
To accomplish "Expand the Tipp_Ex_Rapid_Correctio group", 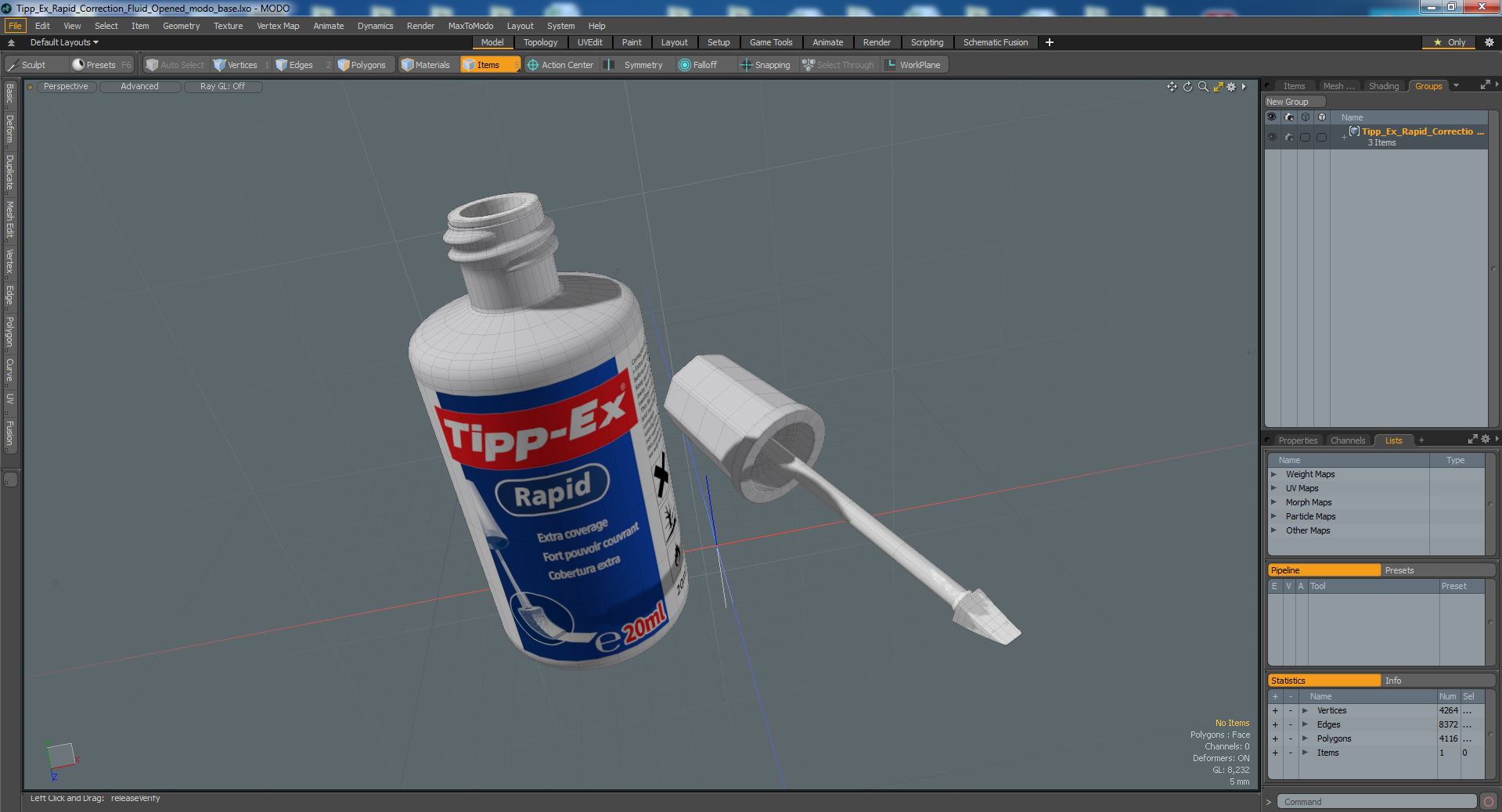I will 1344,137.
